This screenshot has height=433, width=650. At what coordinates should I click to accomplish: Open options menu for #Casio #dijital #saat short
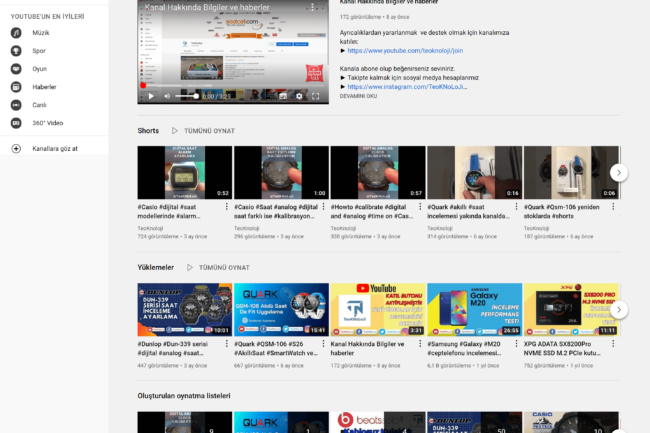coord(226,207)
